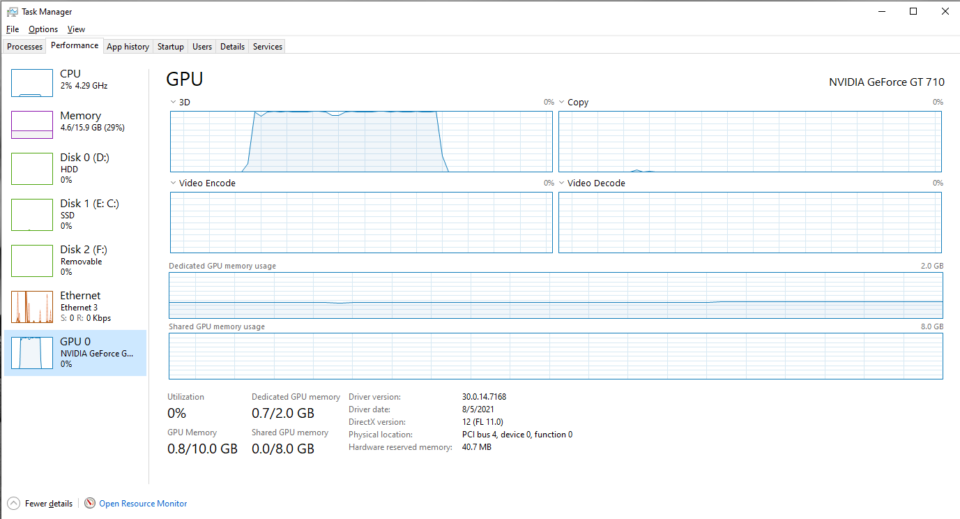Image resolution: width=960 pixels, height=519 pixels.
Task: Expand the Video Encode engine dropdown
Action: 173,183
